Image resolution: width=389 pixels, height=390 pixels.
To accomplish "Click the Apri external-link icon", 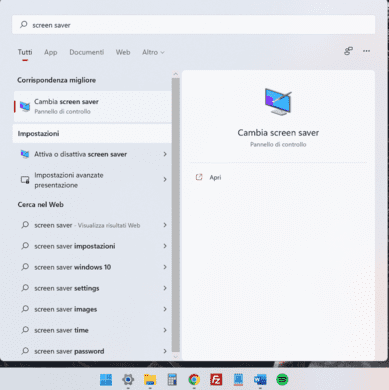I will point(199,177).
